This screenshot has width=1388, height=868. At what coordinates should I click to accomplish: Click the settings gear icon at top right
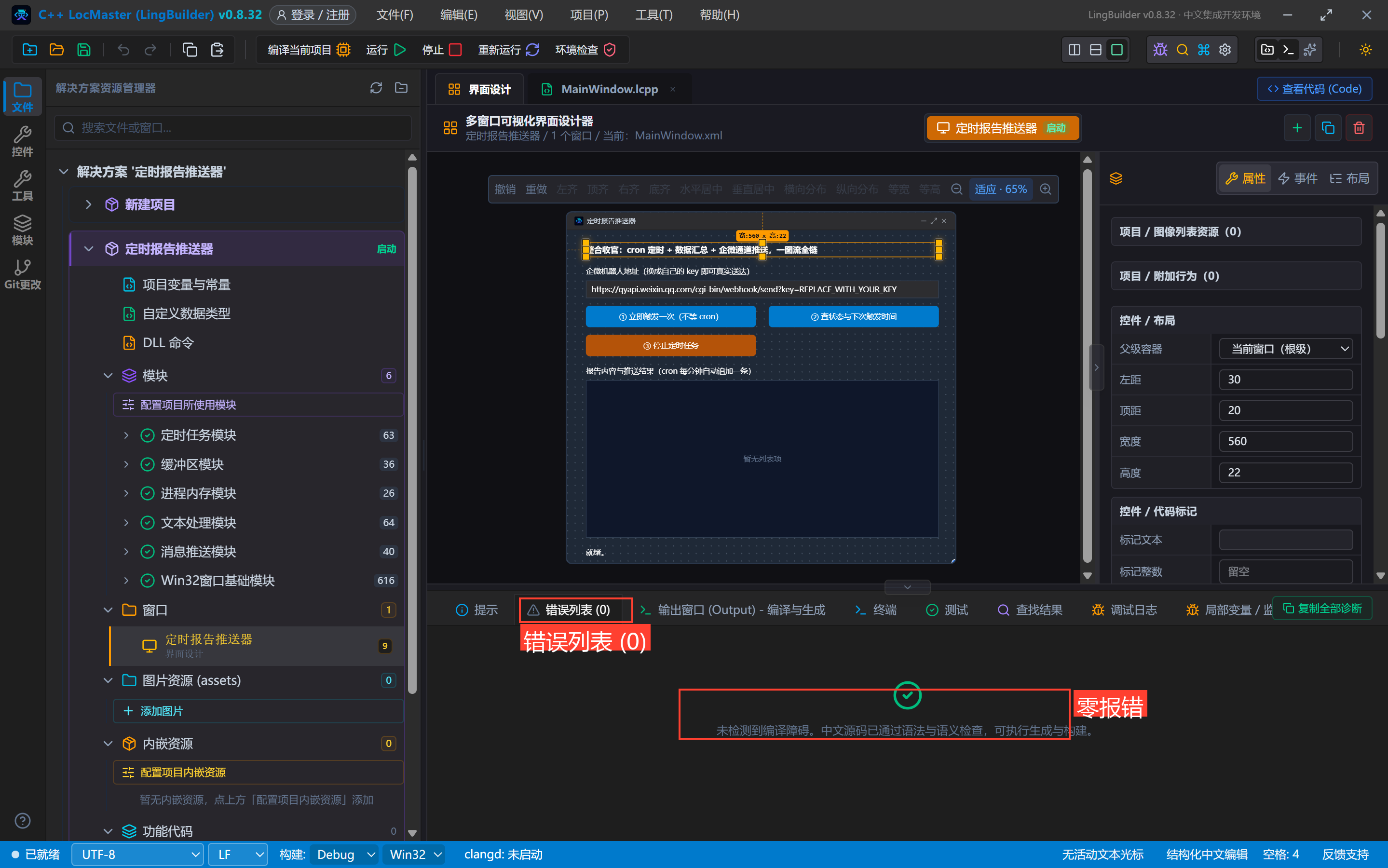(1225, 50)
